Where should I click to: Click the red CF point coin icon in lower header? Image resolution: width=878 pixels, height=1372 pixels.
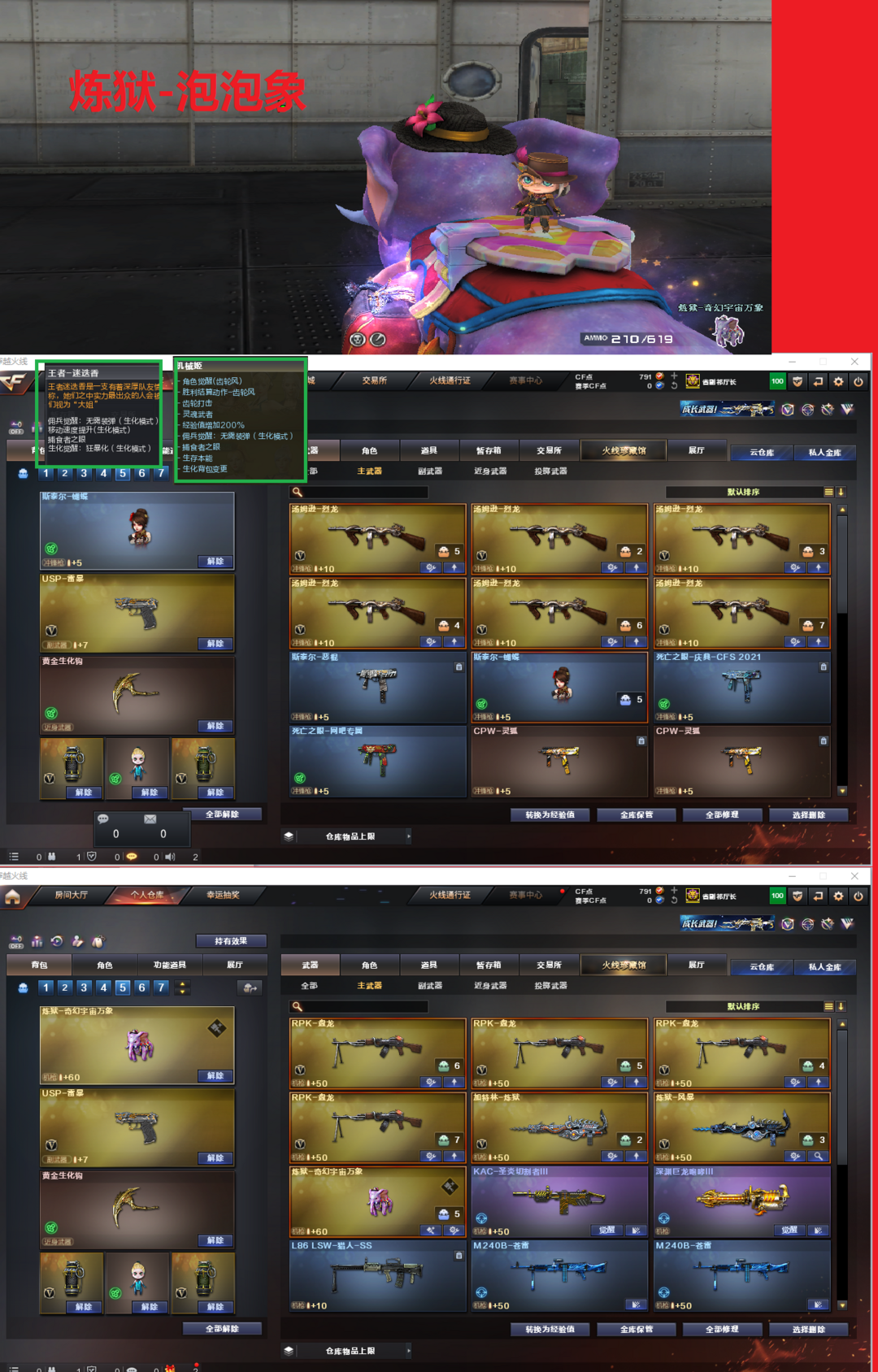[659, 891]
